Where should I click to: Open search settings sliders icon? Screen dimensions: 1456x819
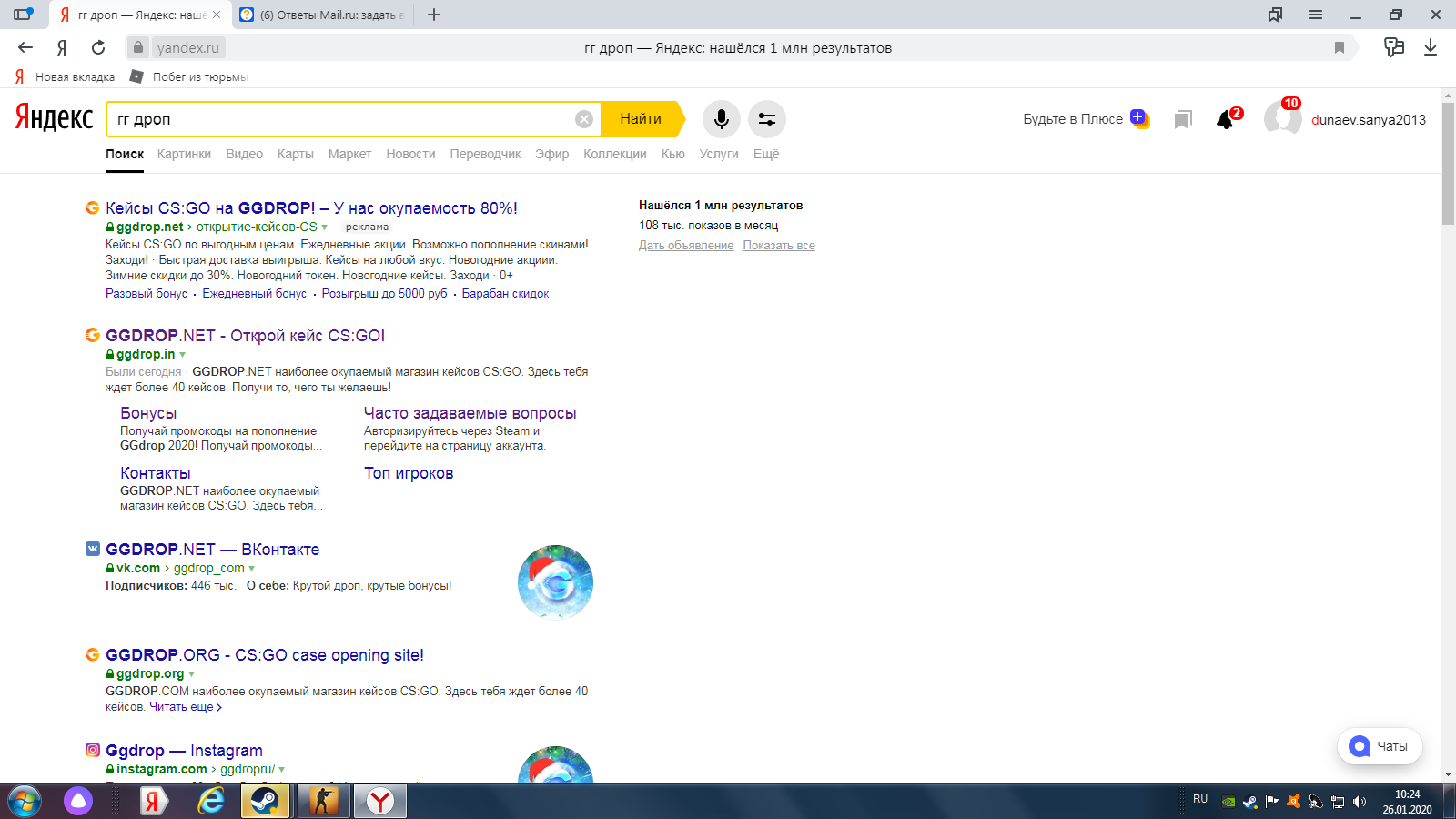coord(767,119)
